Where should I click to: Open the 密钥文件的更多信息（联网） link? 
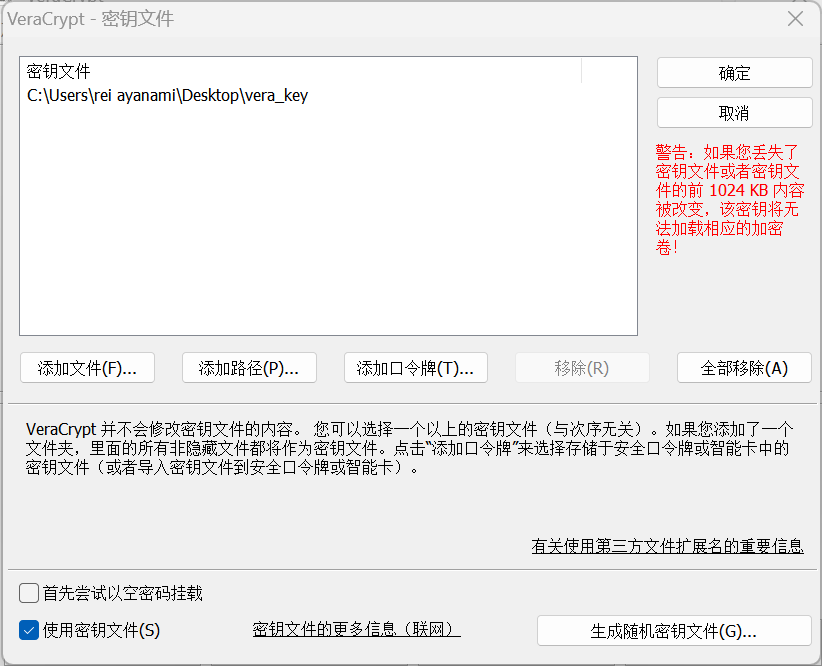356,629
